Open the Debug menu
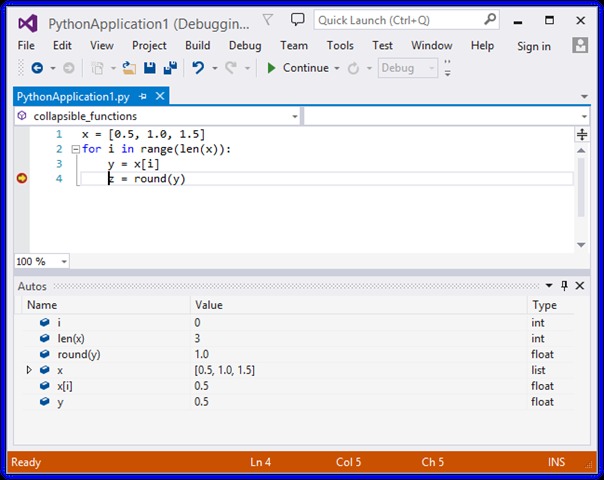Viewport: 604px width, 480px height. (244, 45)
